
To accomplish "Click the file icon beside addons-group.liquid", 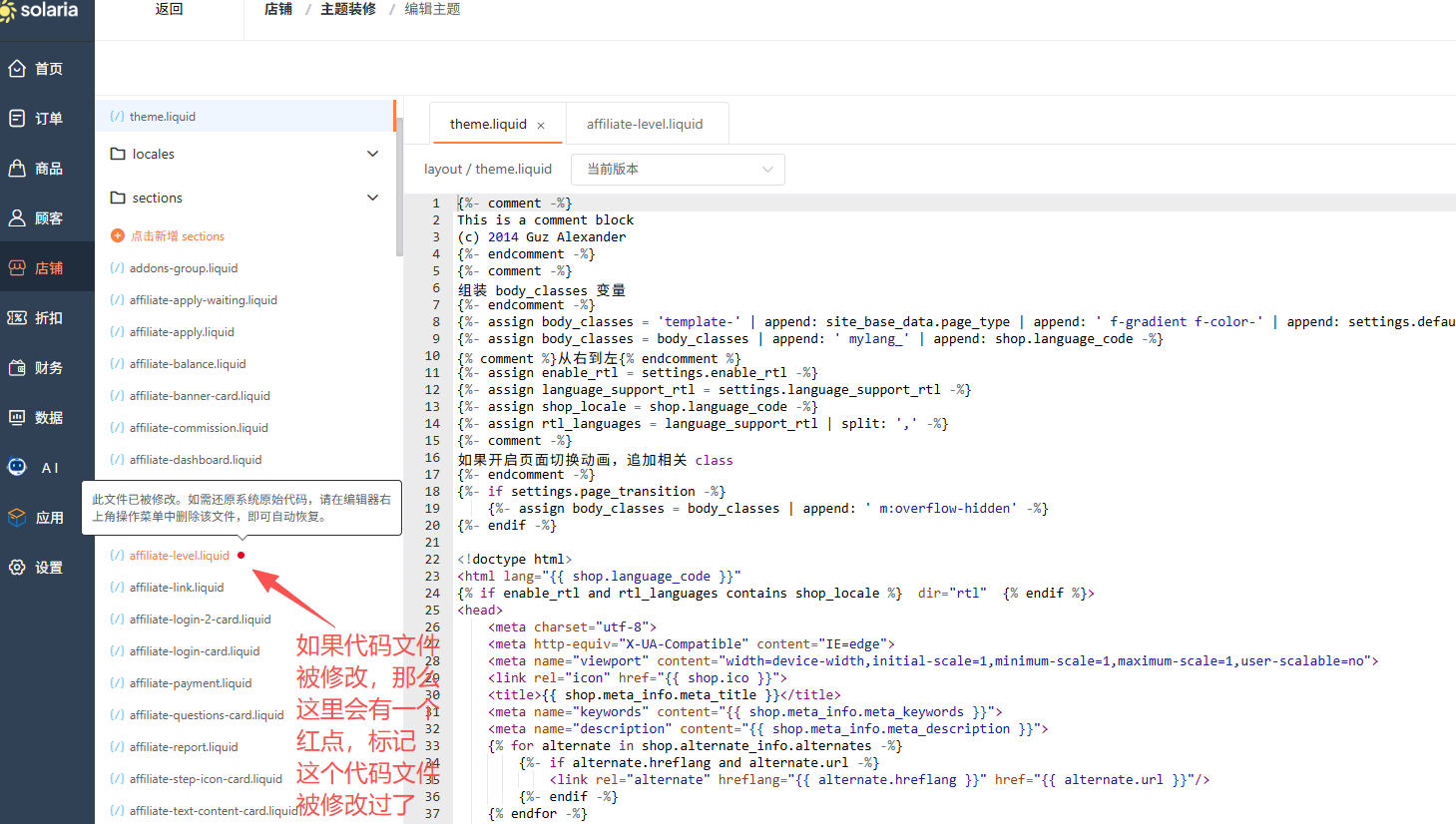I will [x=117, y=268].
